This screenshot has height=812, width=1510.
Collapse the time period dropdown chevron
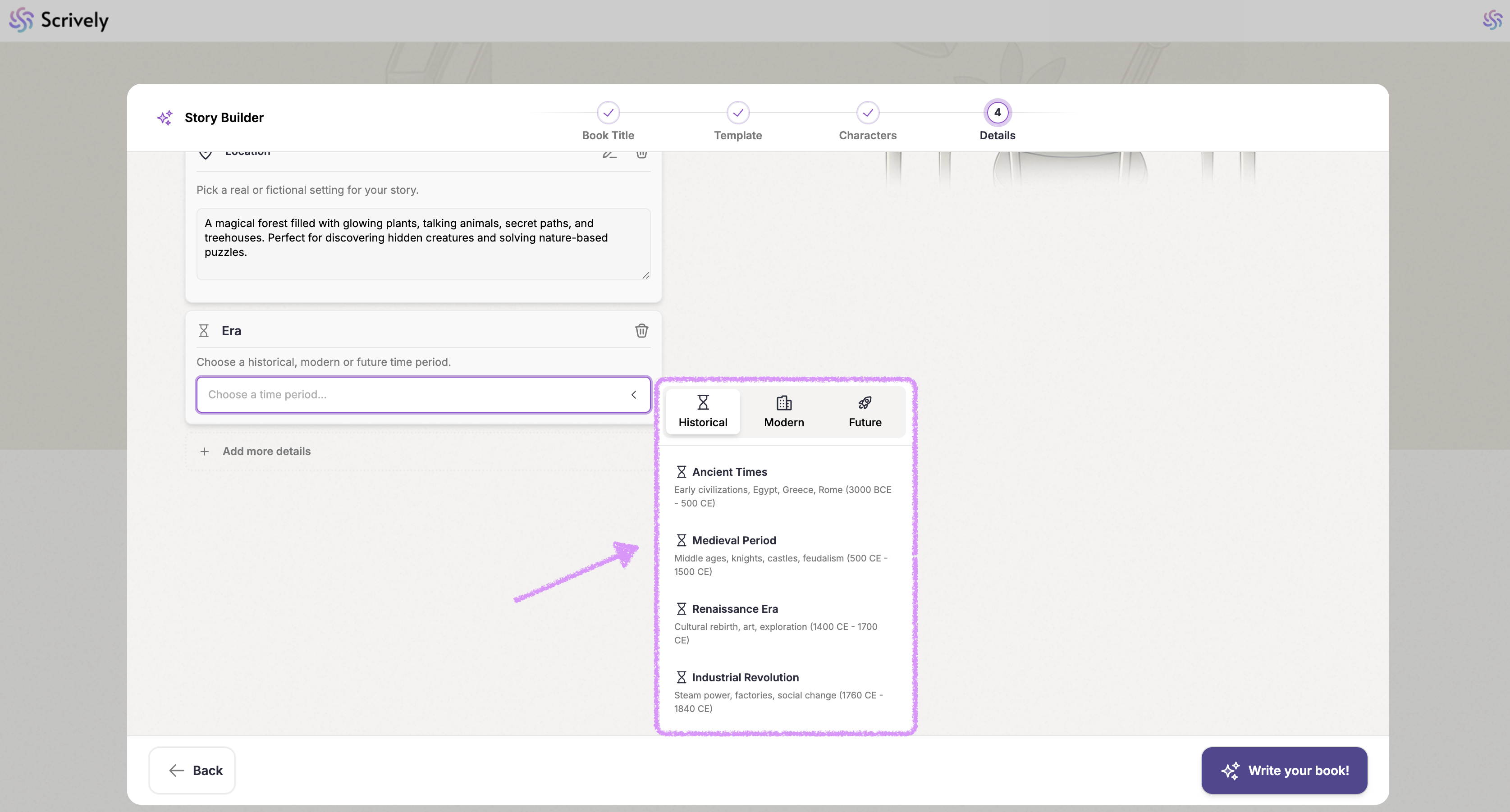coord(634,395)
